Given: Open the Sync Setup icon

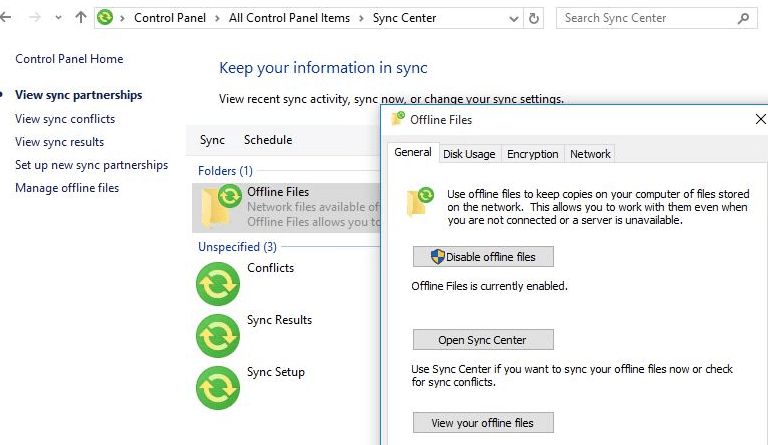Looking at the screenshot, I should pos(218,387).
